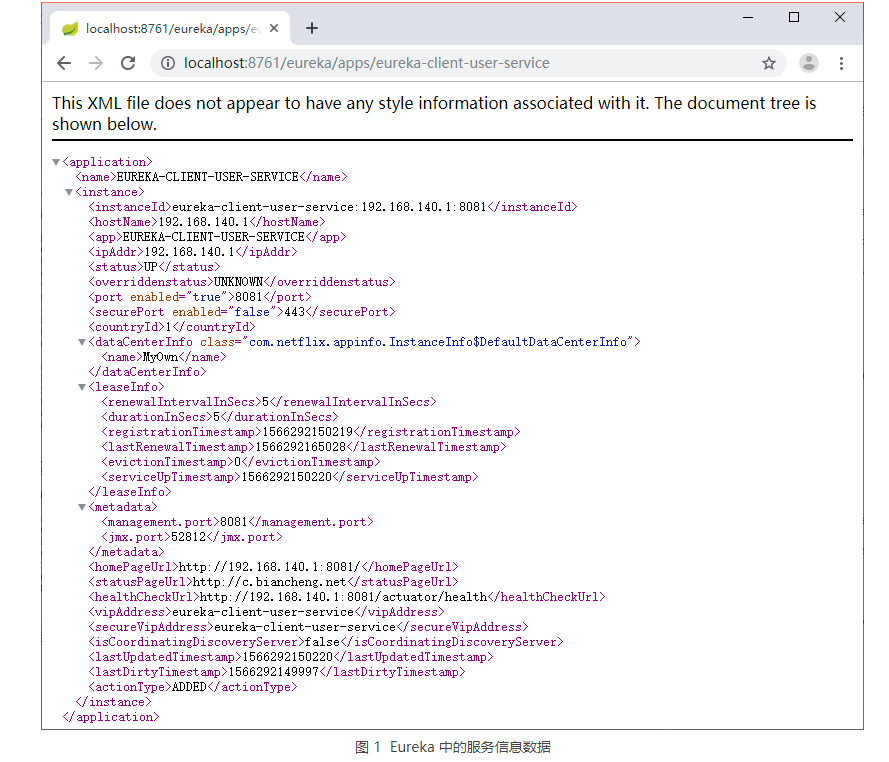889x762 pixels.
Task: Bookmark this page with star icon
Action: 768,63
